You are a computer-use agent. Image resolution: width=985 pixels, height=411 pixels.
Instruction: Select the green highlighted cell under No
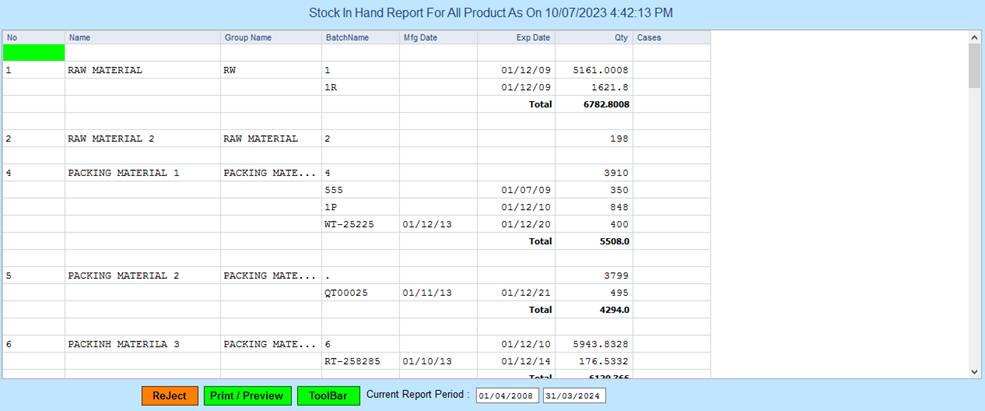point(34,52)
